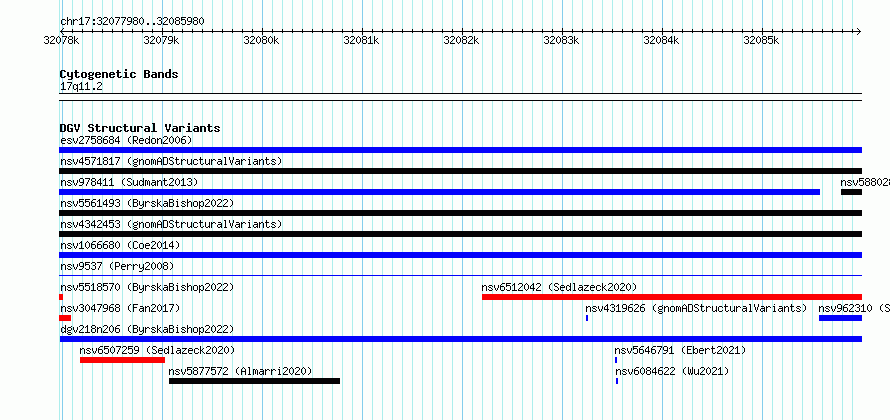Open nsv5561493 (ByrskaBishop2022) label

(147, 203)
